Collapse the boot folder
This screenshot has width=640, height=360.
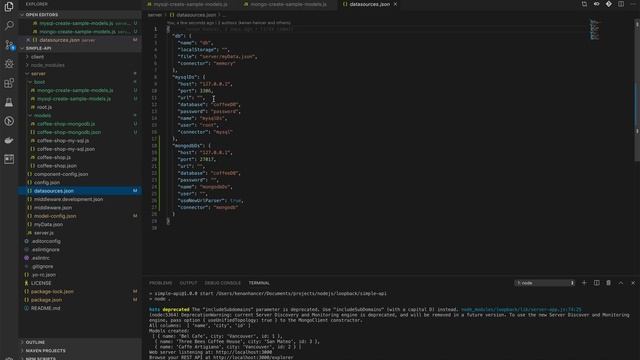[x=39, y=82]
